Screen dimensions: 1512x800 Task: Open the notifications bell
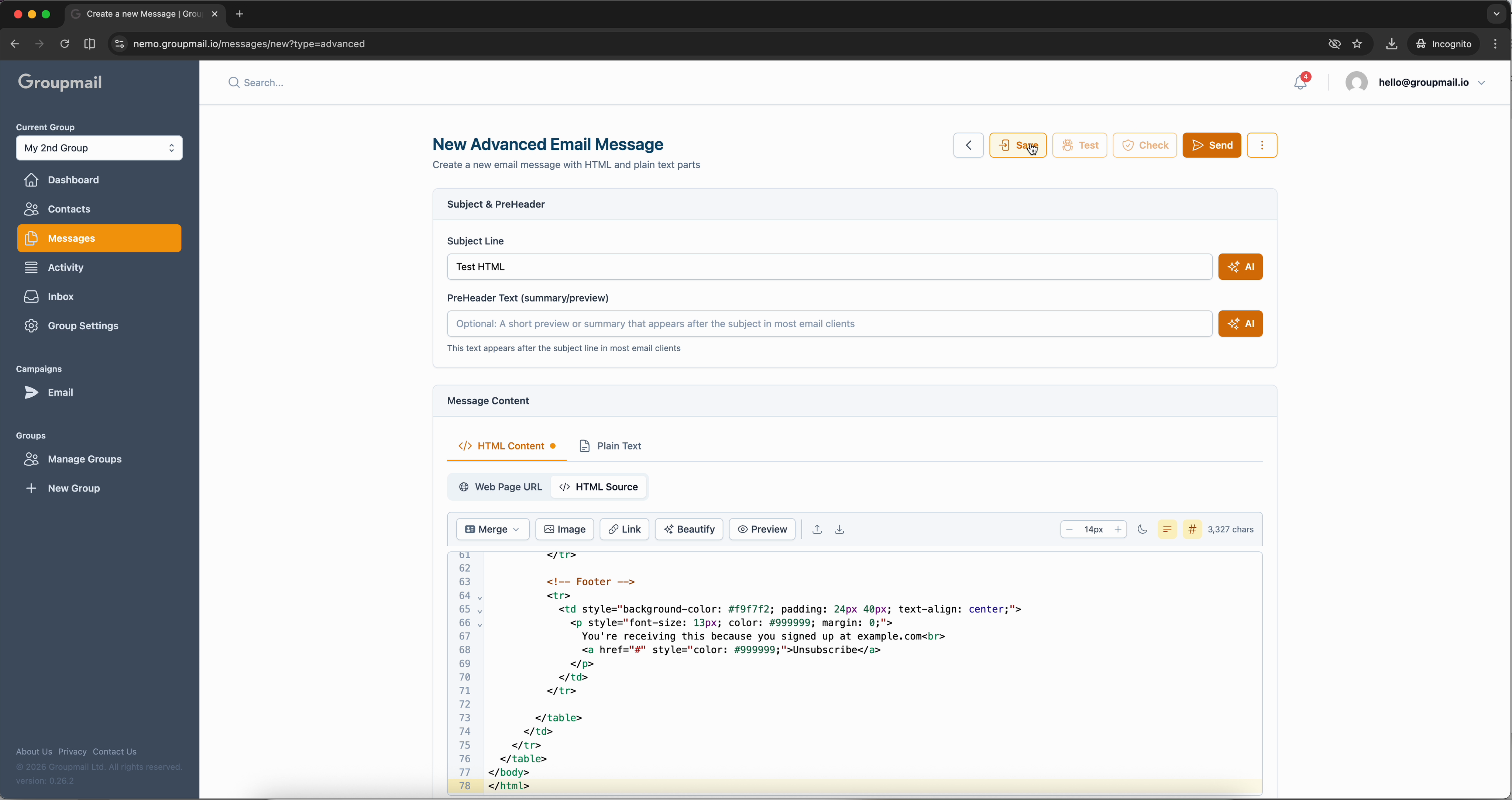point(1300,83)
